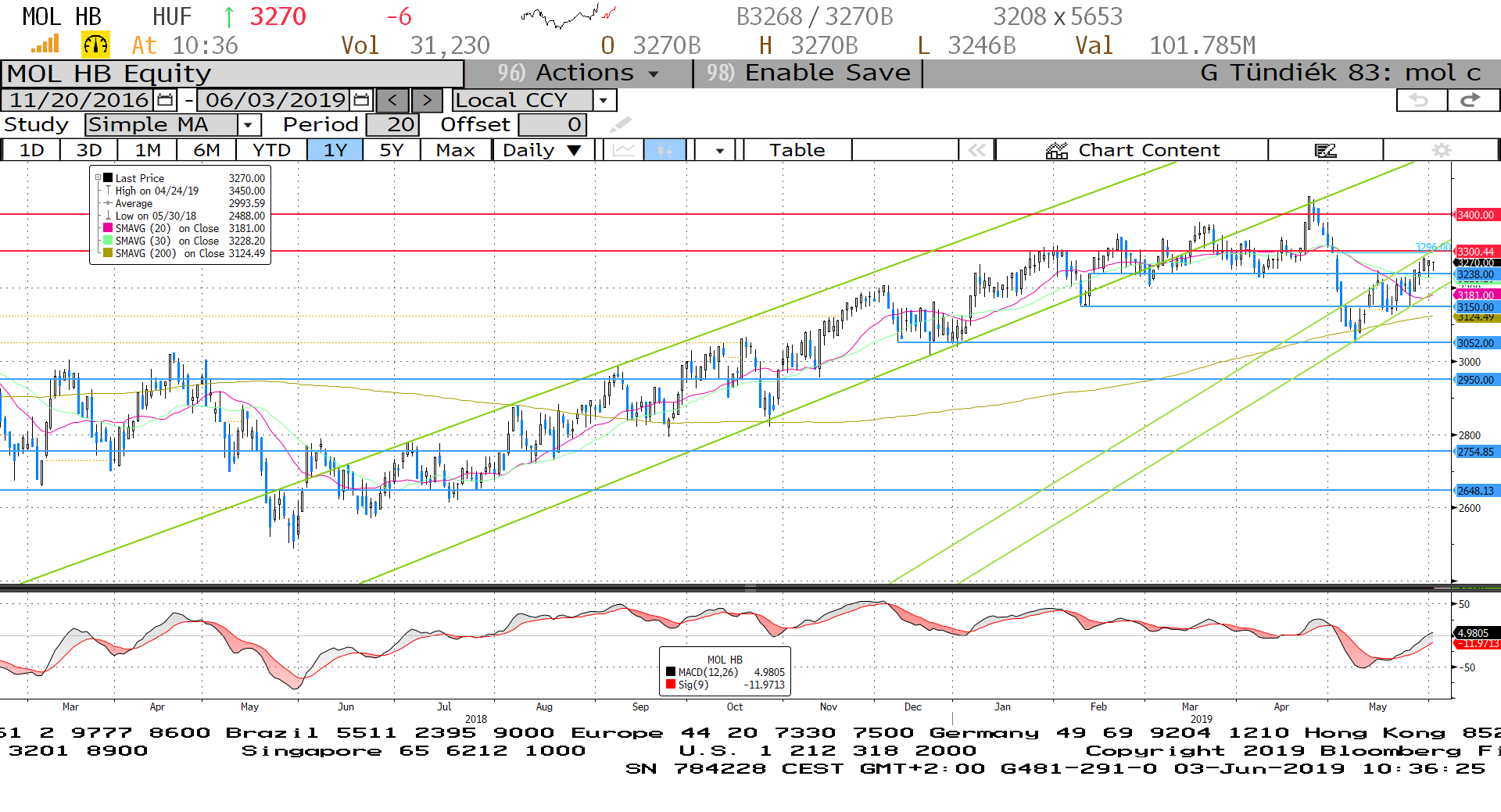Open the annotations edit icon
This screenshot has height=812, width=1501.
pyautogui.click(x=1325, y=150)
